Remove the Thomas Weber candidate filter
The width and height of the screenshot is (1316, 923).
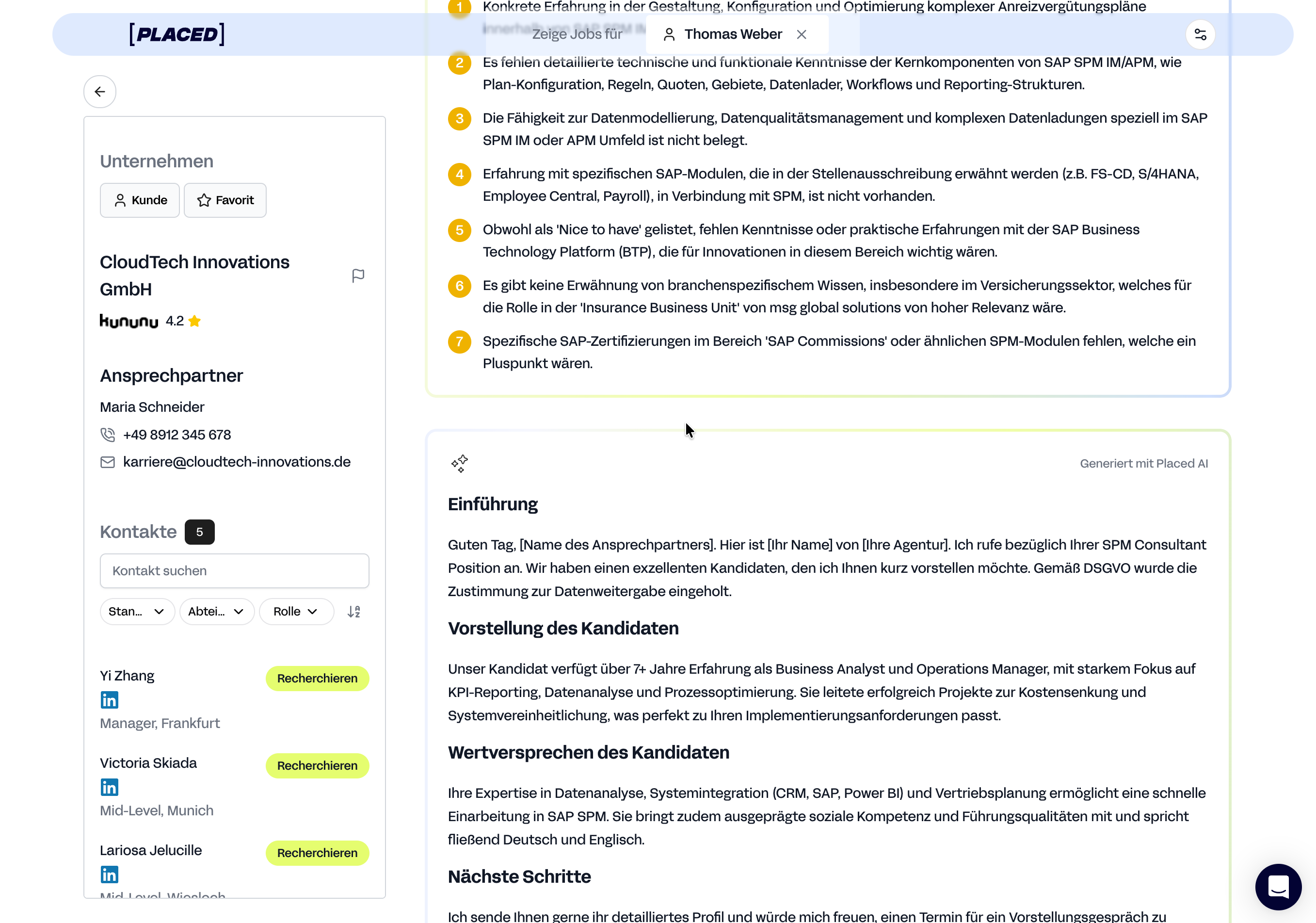(x=802, y=34)
